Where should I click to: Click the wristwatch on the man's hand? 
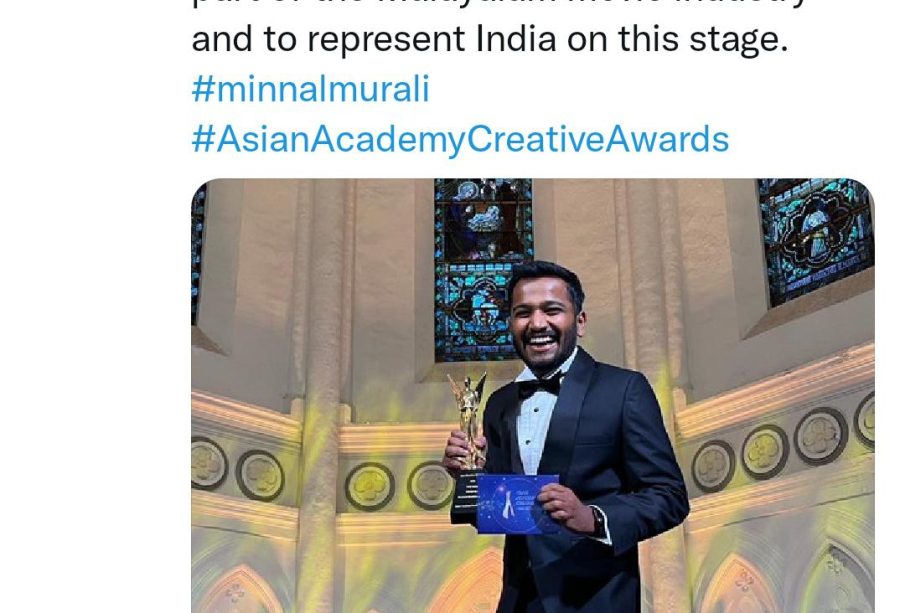click(598, 522)
